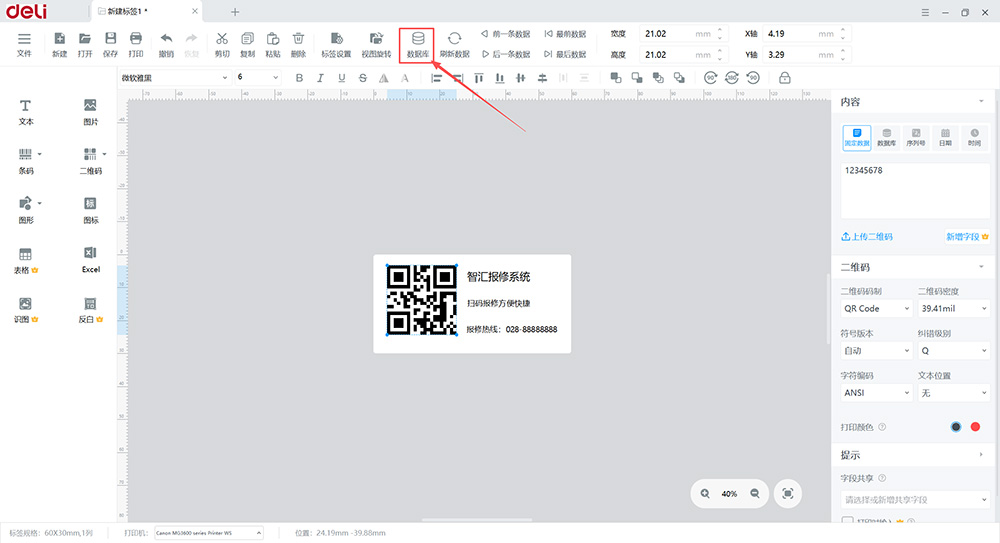Click the 新建 new label icon
This screenshot has width=1000, height=543.
59,45
